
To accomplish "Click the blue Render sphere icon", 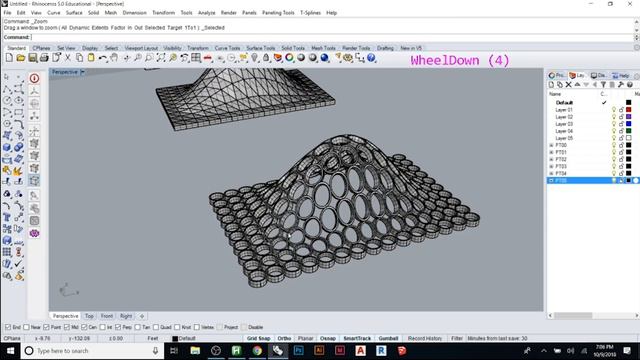I will (x=325, y=58).
